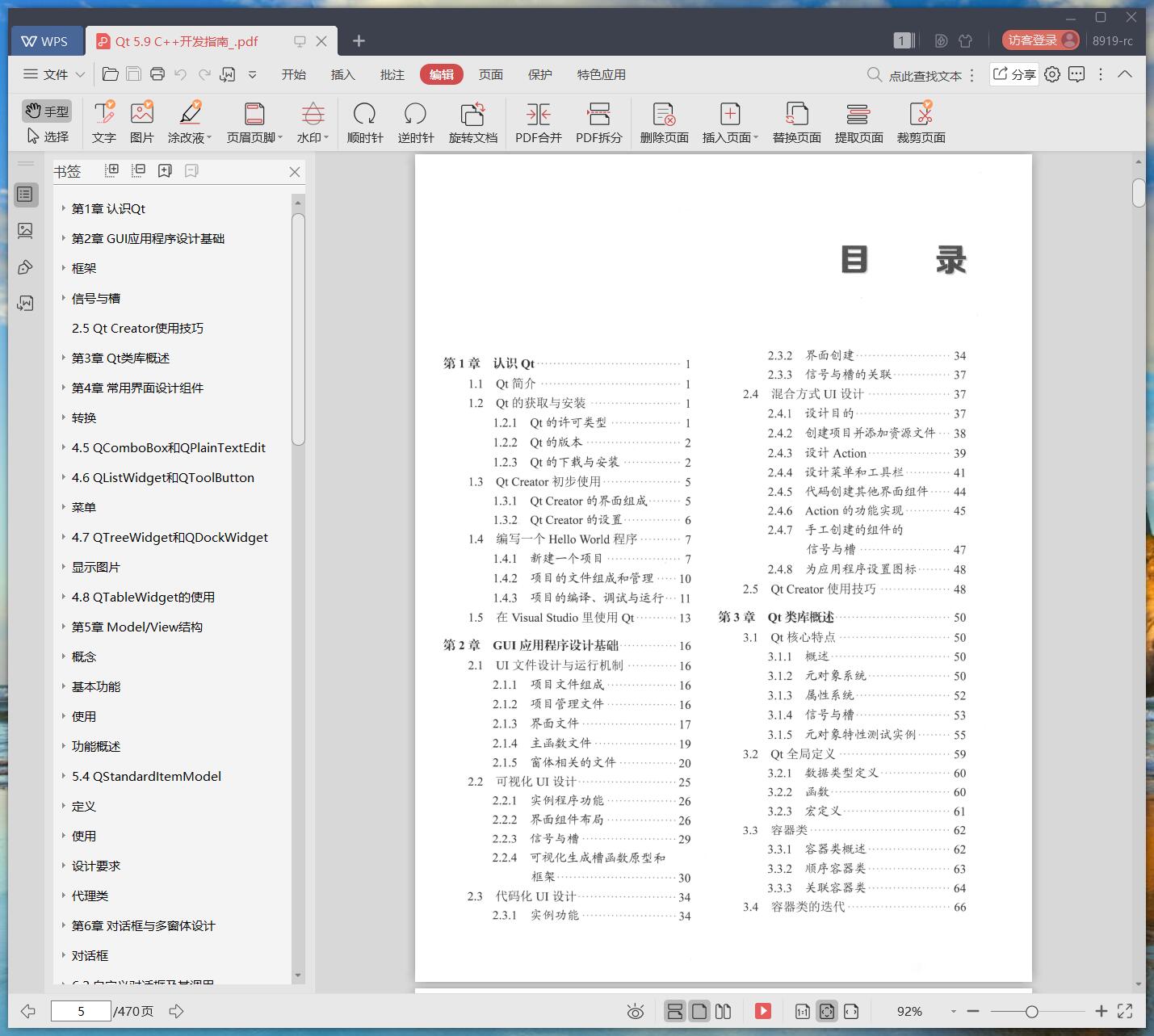Rotate the page counterclockwise
This screenshot has height=1036, width=1154.
pyautogui.click(x=416, y=123)
